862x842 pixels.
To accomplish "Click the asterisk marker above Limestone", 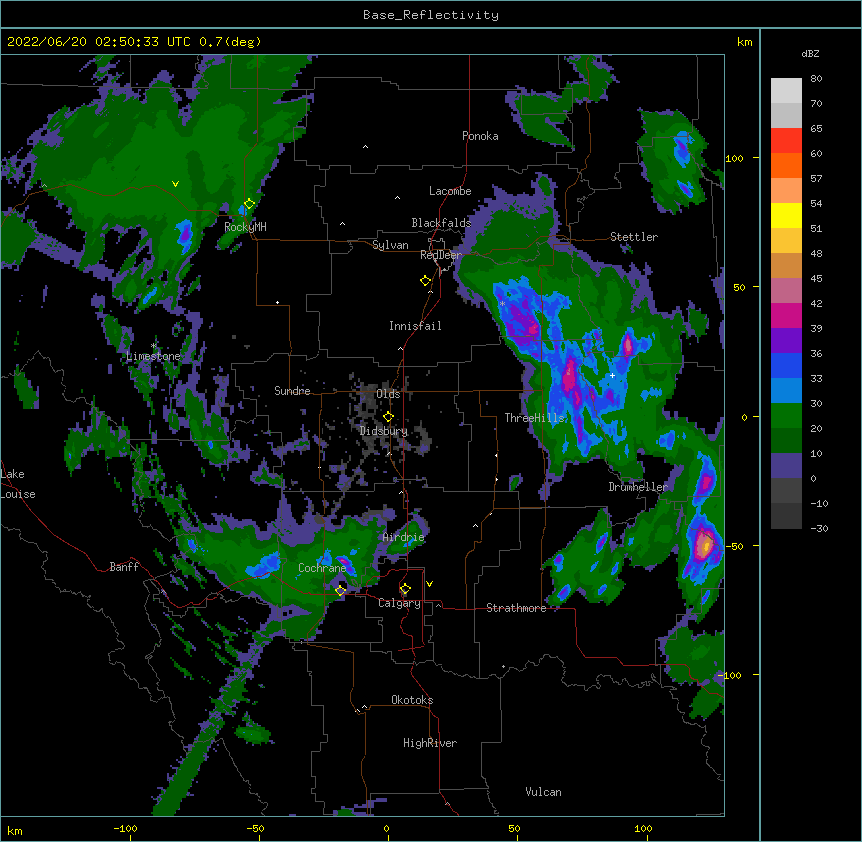I will (154, 346).
